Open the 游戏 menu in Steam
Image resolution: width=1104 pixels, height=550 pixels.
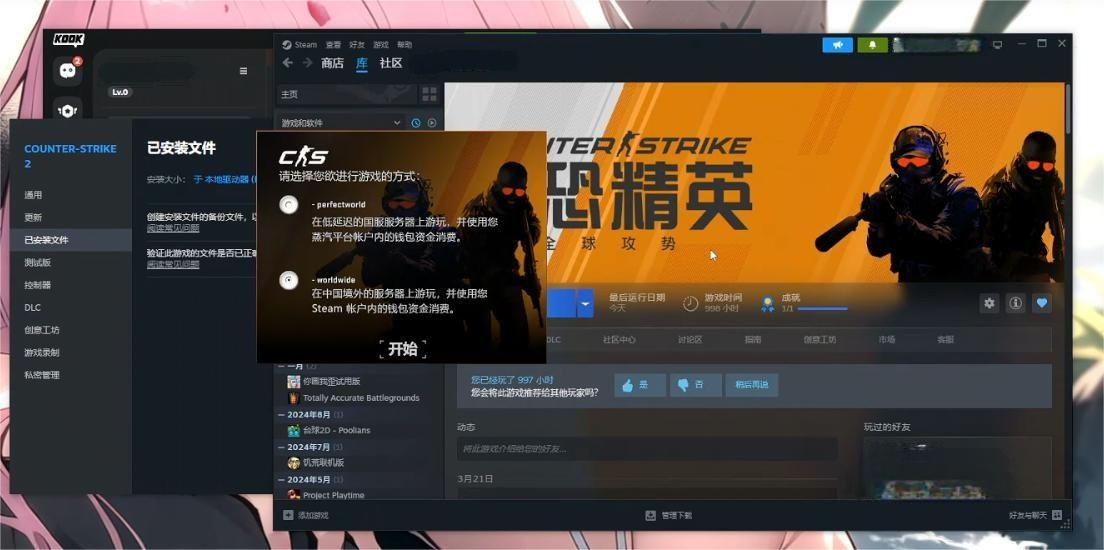381,44
